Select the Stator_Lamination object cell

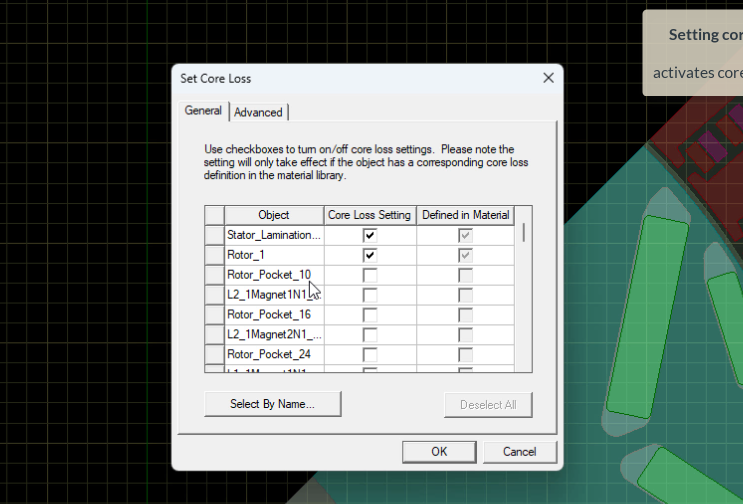click(x=274, y=235)
